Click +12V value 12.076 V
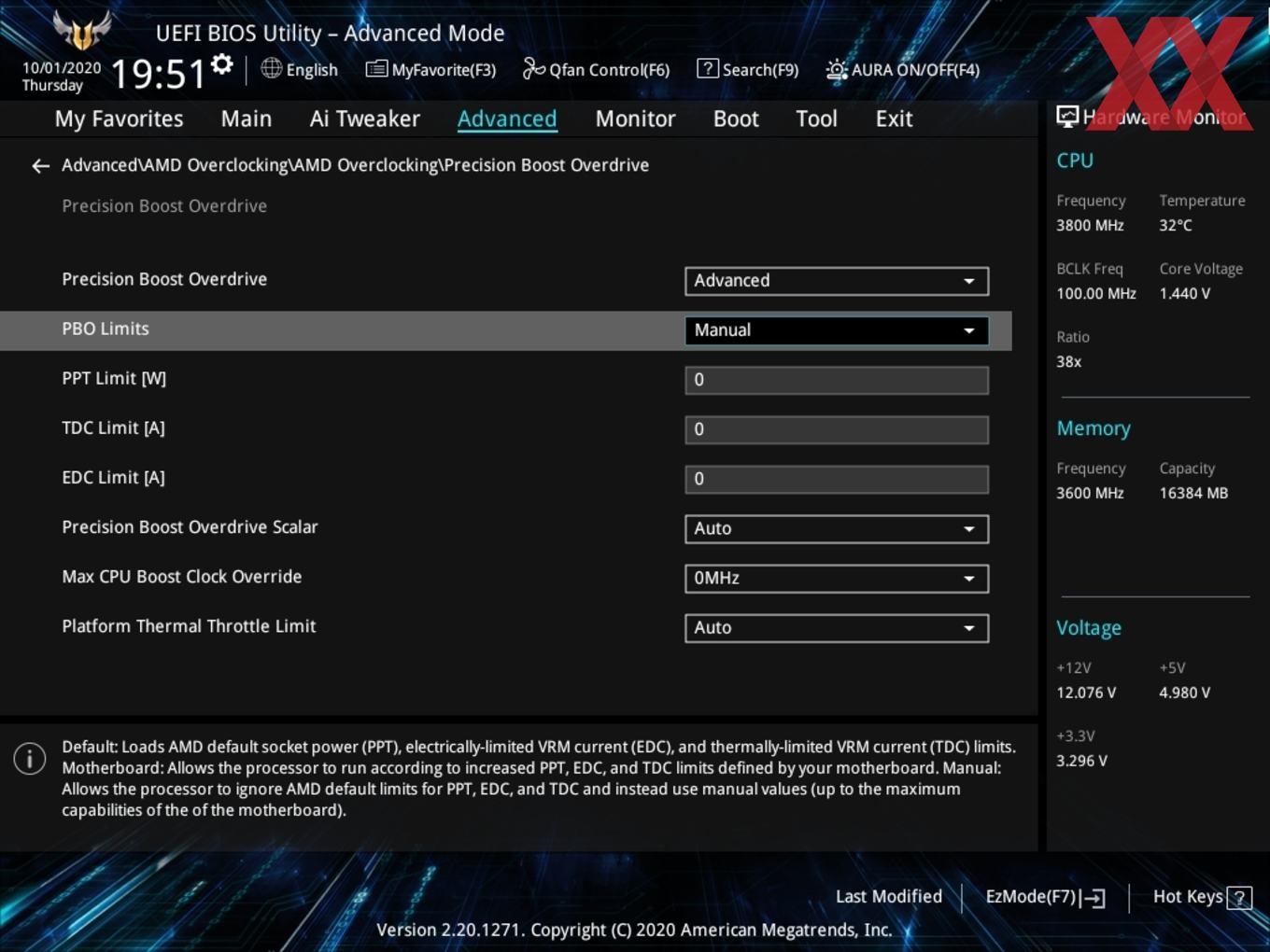This screenshot has width=1270, height=952. tap(1086, 693)
